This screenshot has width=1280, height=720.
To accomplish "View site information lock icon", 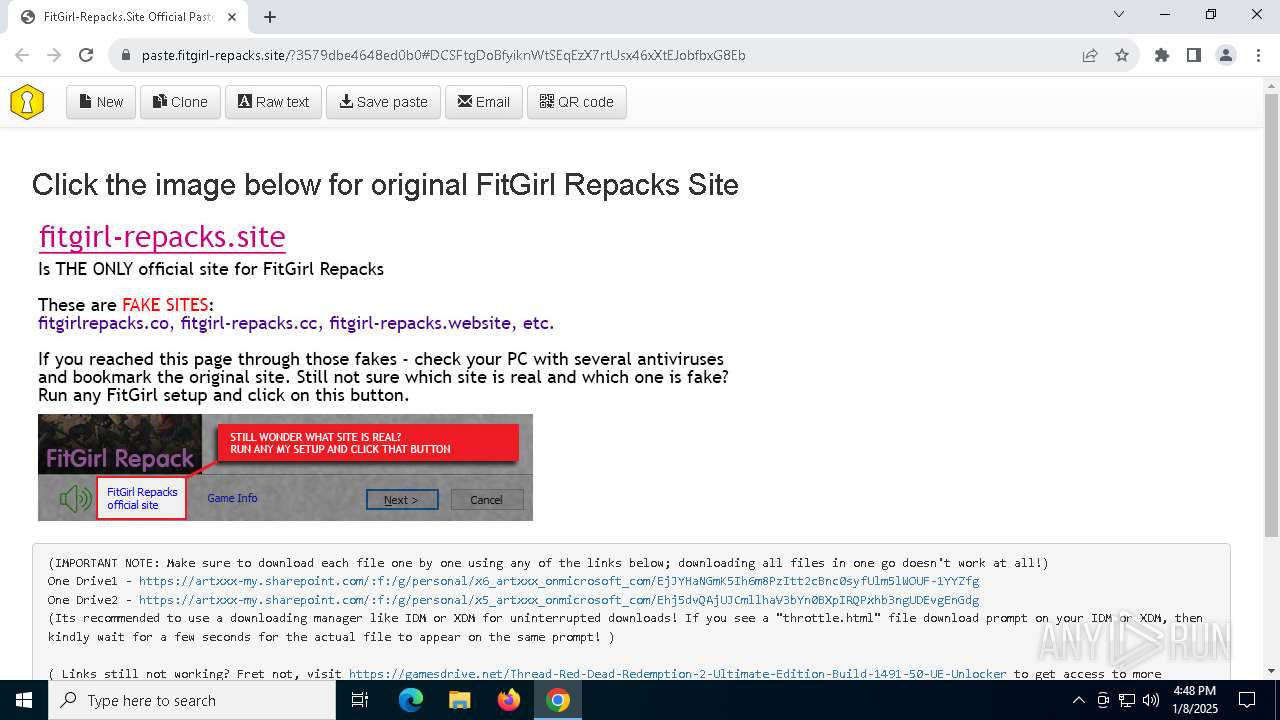I will [125, 55].
